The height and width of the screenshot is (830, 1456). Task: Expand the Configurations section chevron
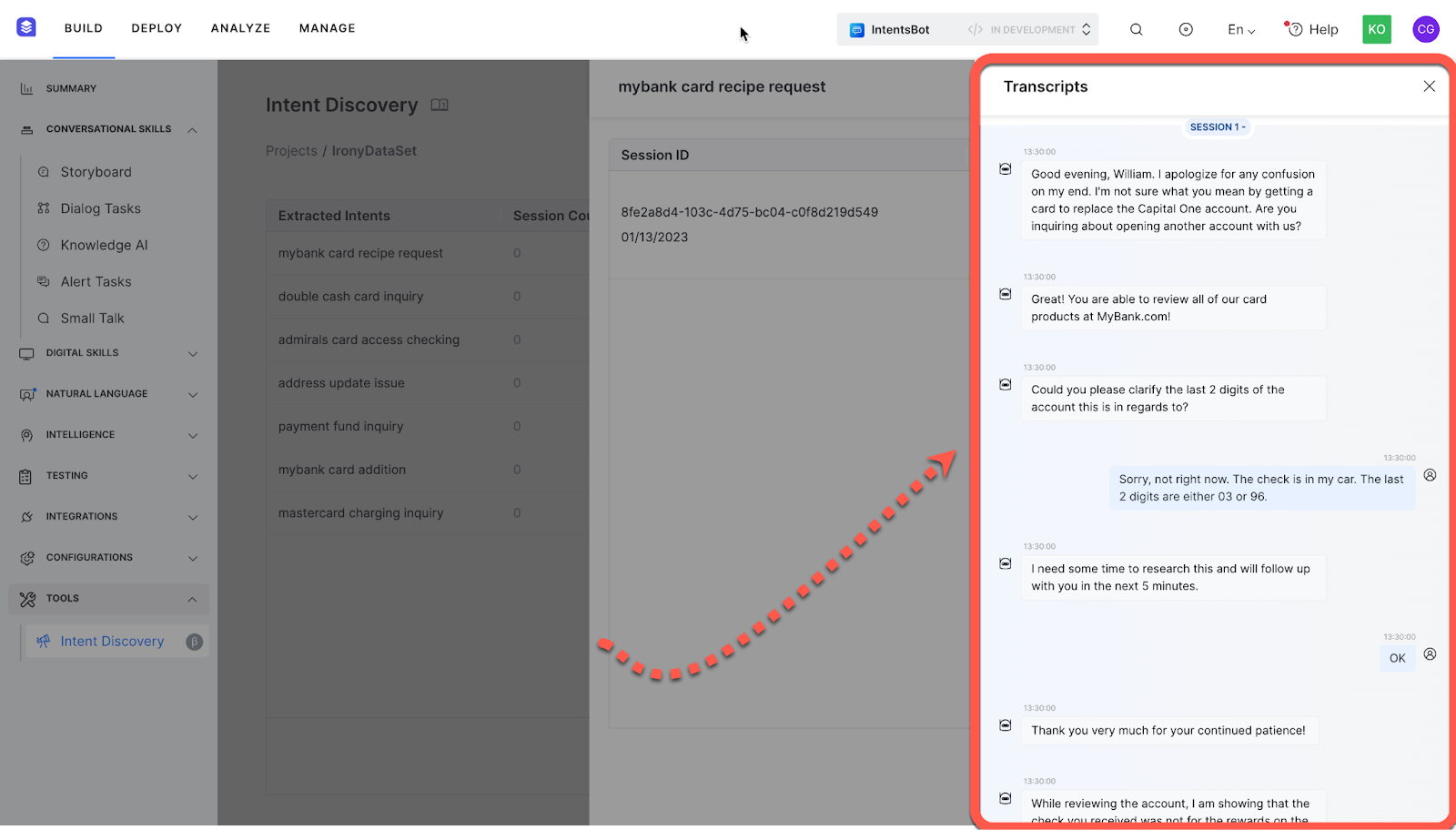(x=192, y=558)
